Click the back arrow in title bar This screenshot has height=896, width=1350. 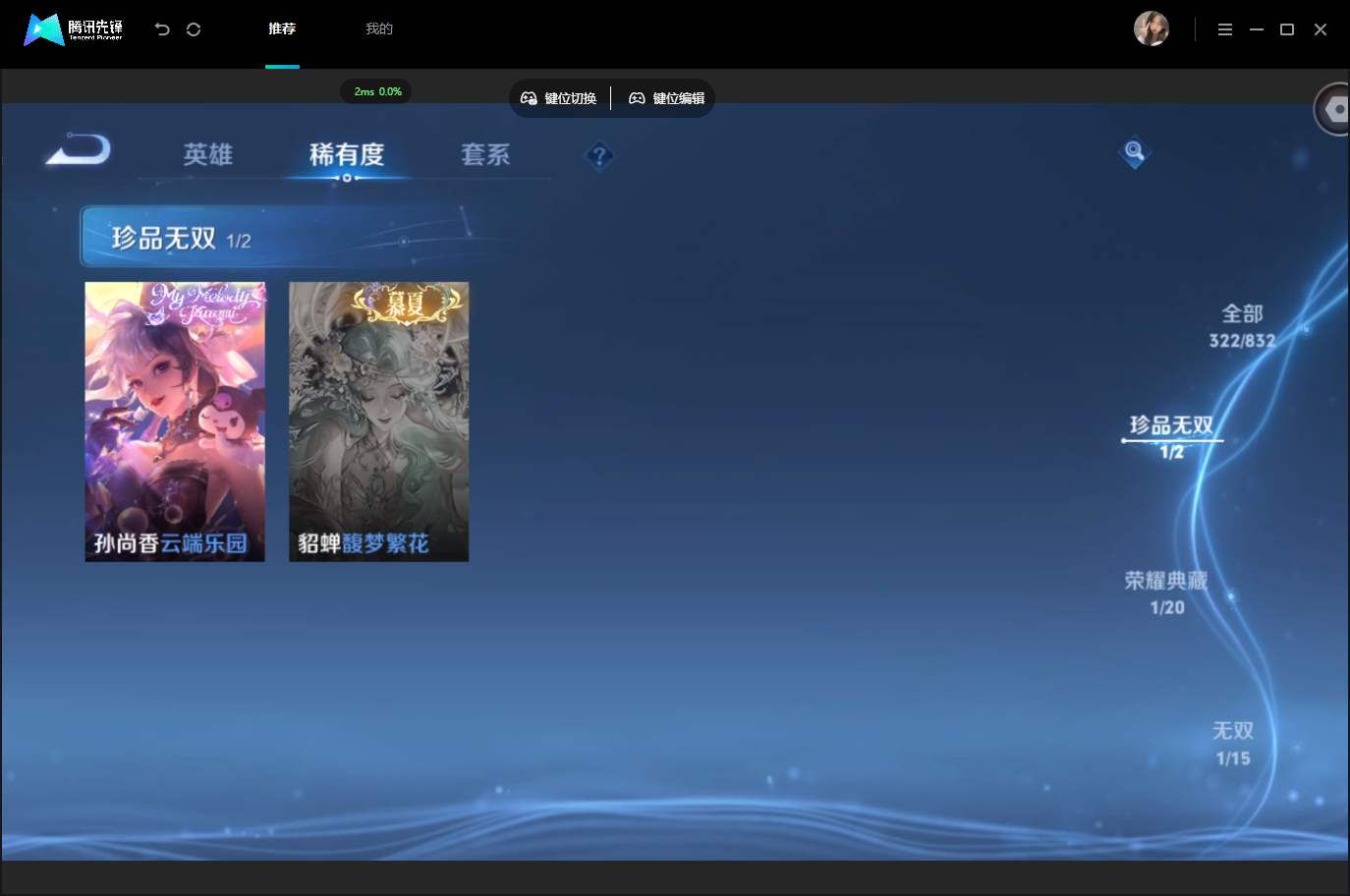162,29
